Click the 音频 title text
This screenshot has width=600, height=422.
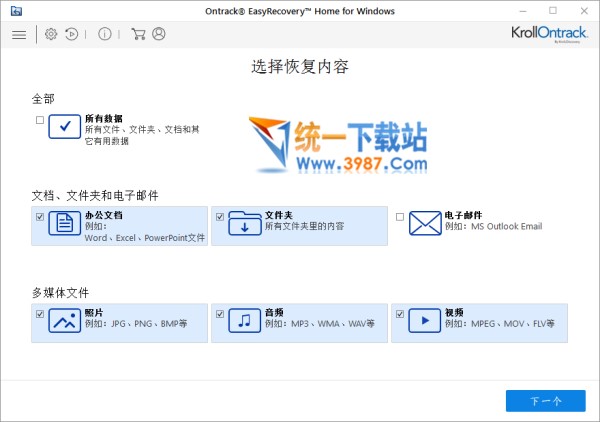(x=274, y=313)
